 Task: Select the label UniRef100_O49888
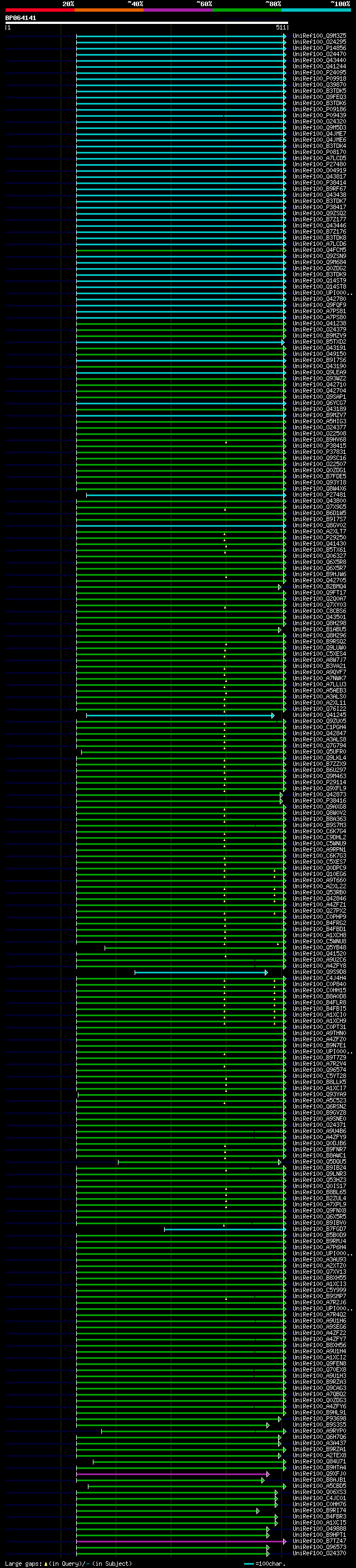click(x=319, y=1529)
